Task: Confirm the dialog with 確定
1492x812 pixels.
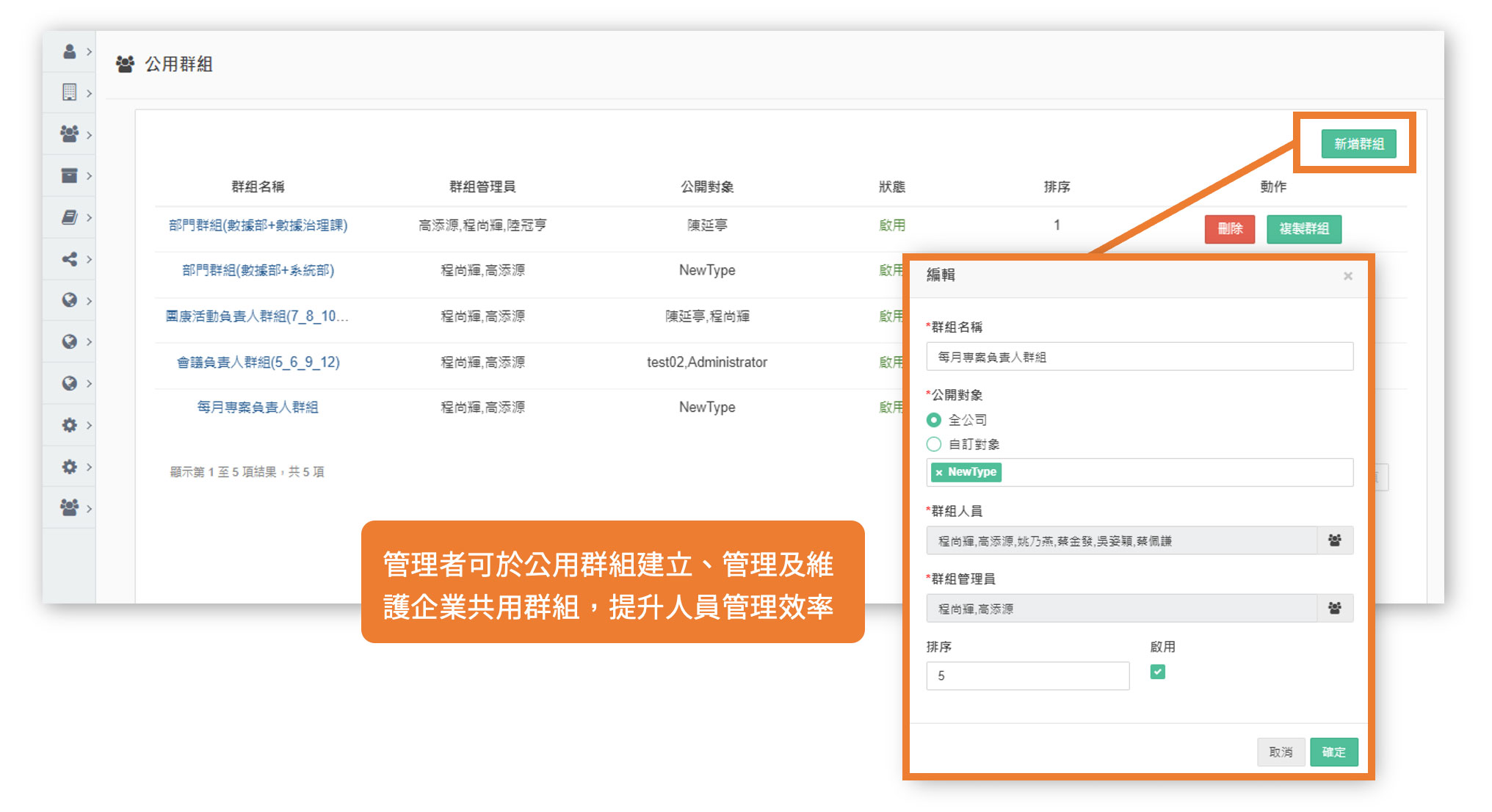Action: point(1334,753)
